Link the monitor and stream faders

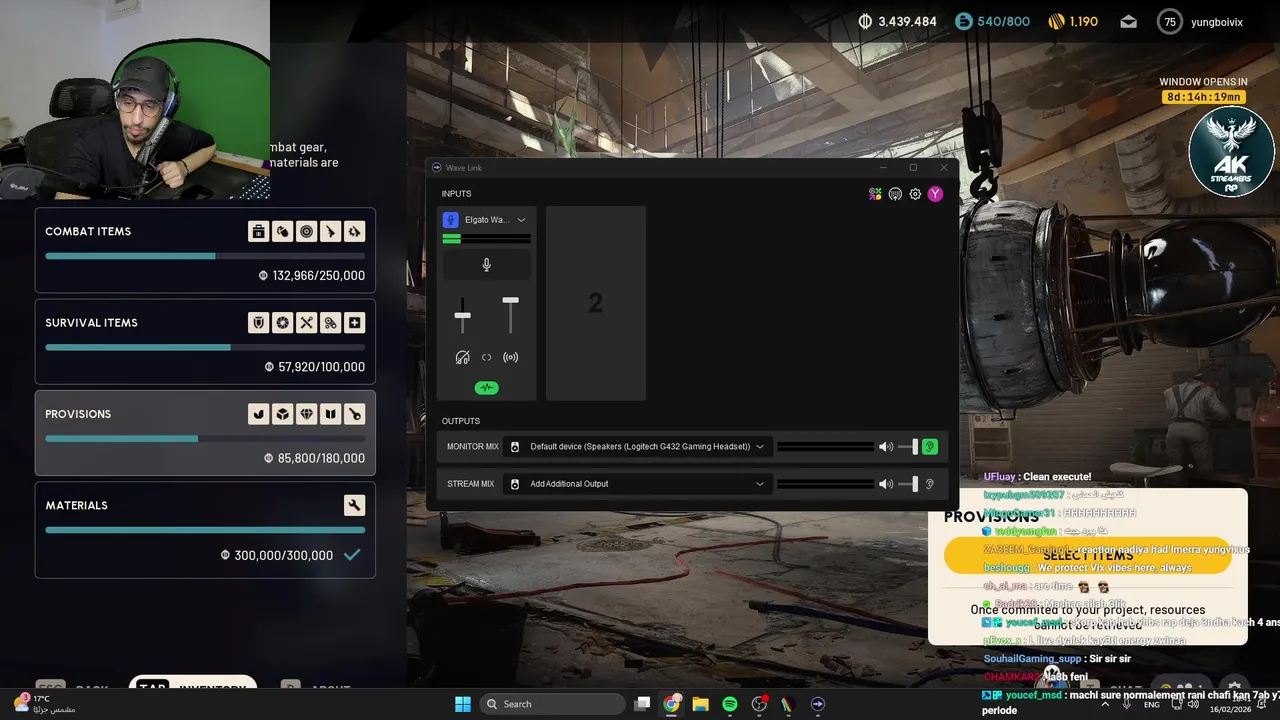[486, 357]
